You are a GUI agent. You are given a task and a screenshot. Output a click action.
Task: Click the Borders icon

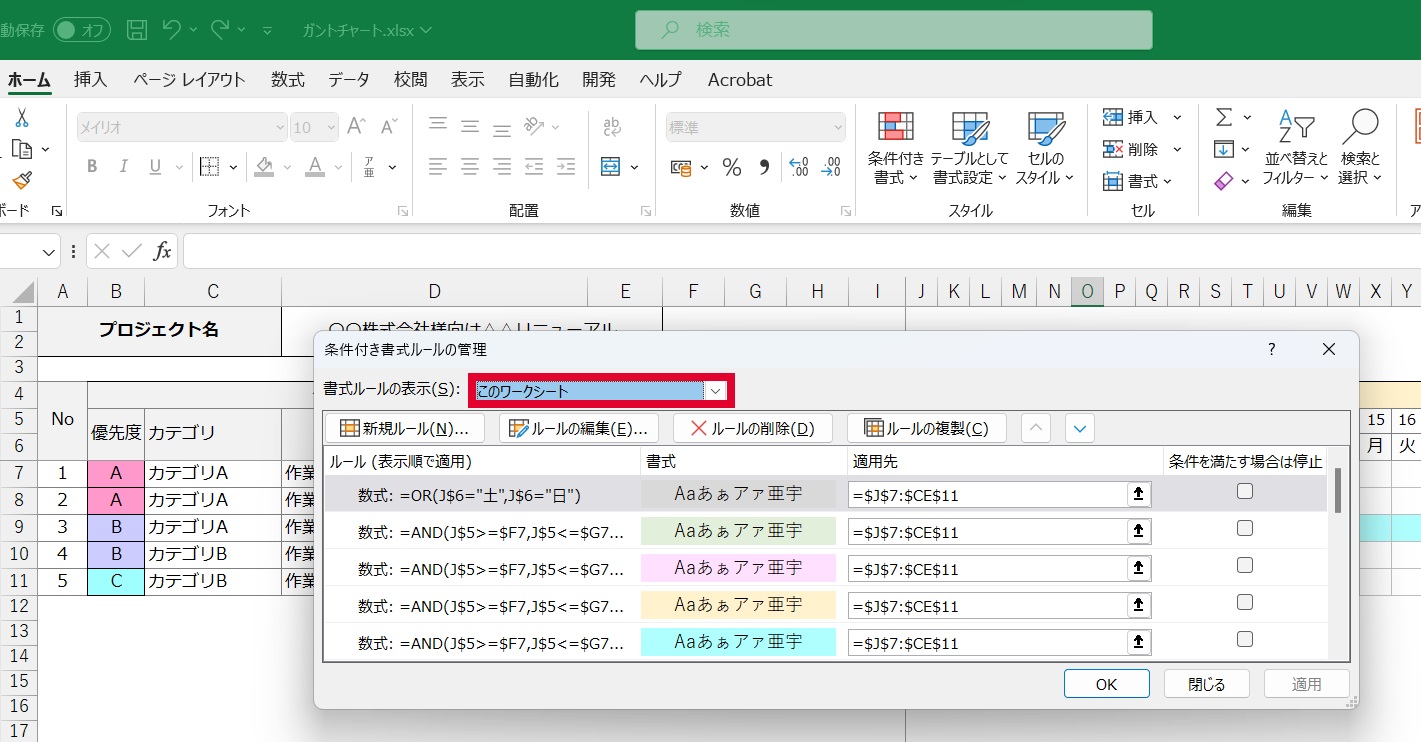pos(209,166)
